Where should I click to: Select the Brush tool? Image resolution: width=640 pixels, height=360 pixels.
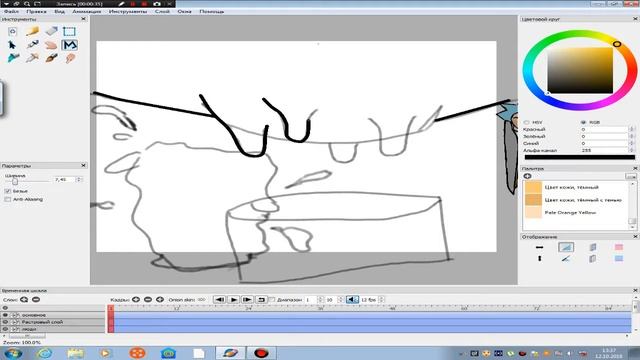click(x=51, y=58)
